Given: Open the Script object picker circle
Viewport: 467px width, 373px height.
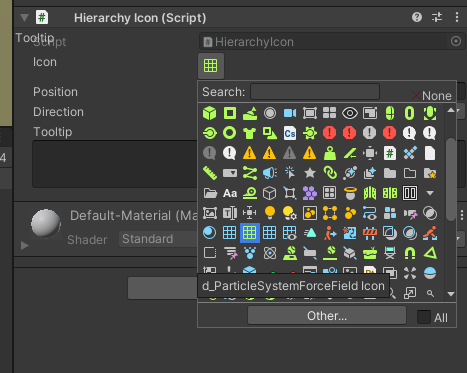Looking at the screenshot, I should [456, 41].
